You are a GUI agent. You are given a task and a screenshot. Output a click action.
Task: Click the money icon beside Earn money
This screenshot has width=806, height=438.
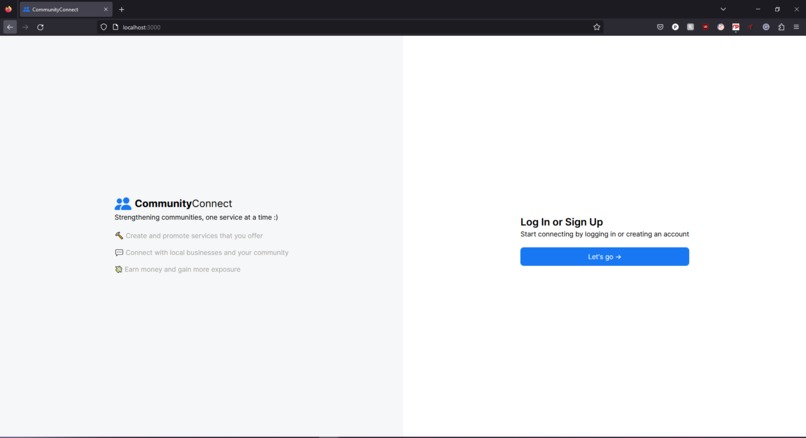pyautogui.click(x=119, y=269)
